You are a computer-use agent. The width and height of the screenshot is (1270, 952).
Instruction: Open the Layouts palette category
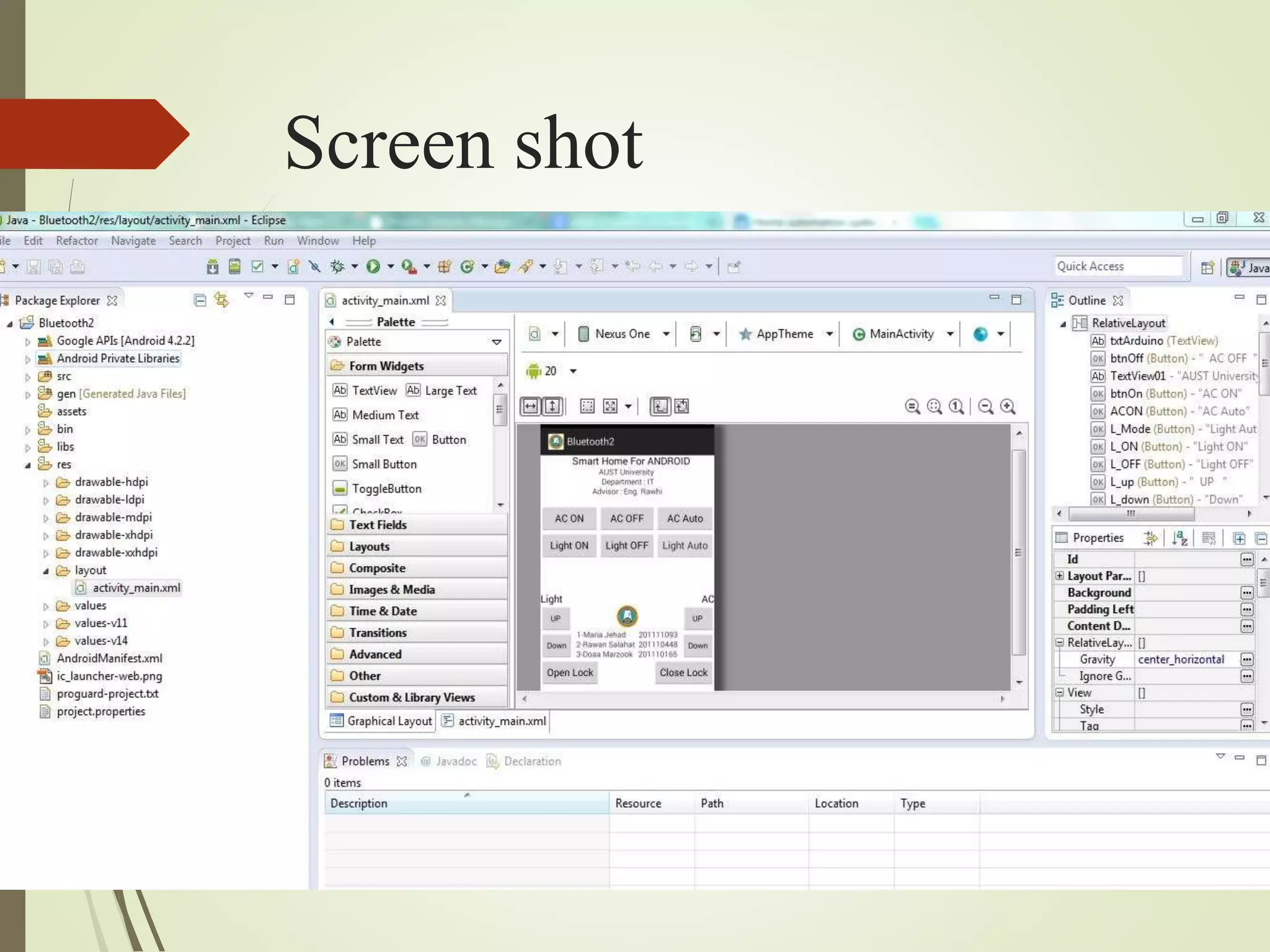pos(417,547)
